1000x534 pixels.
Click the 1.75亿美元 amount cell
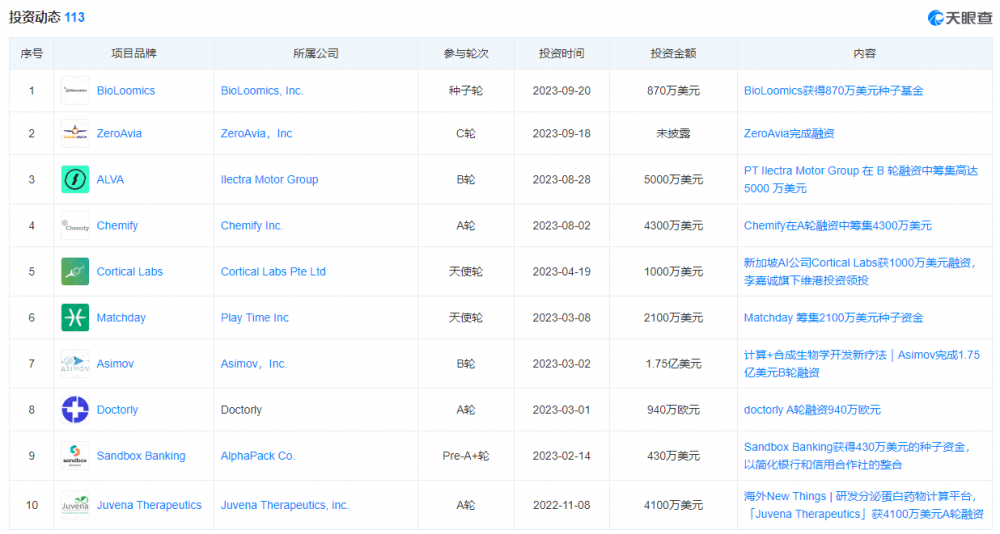pyautogui.click(x=673, y=363)
